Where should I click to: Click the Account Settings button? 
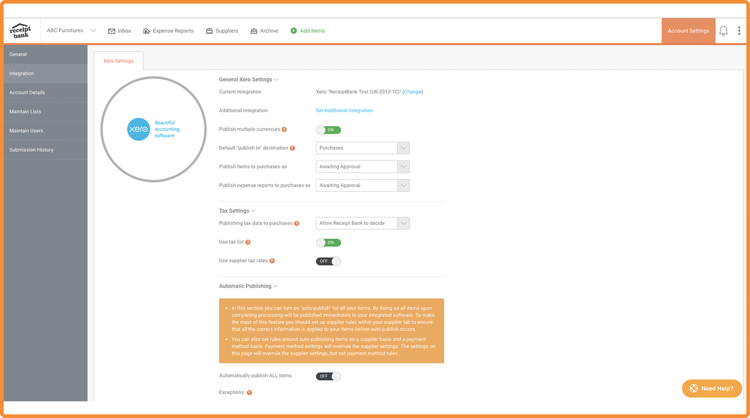pos(688,31)
